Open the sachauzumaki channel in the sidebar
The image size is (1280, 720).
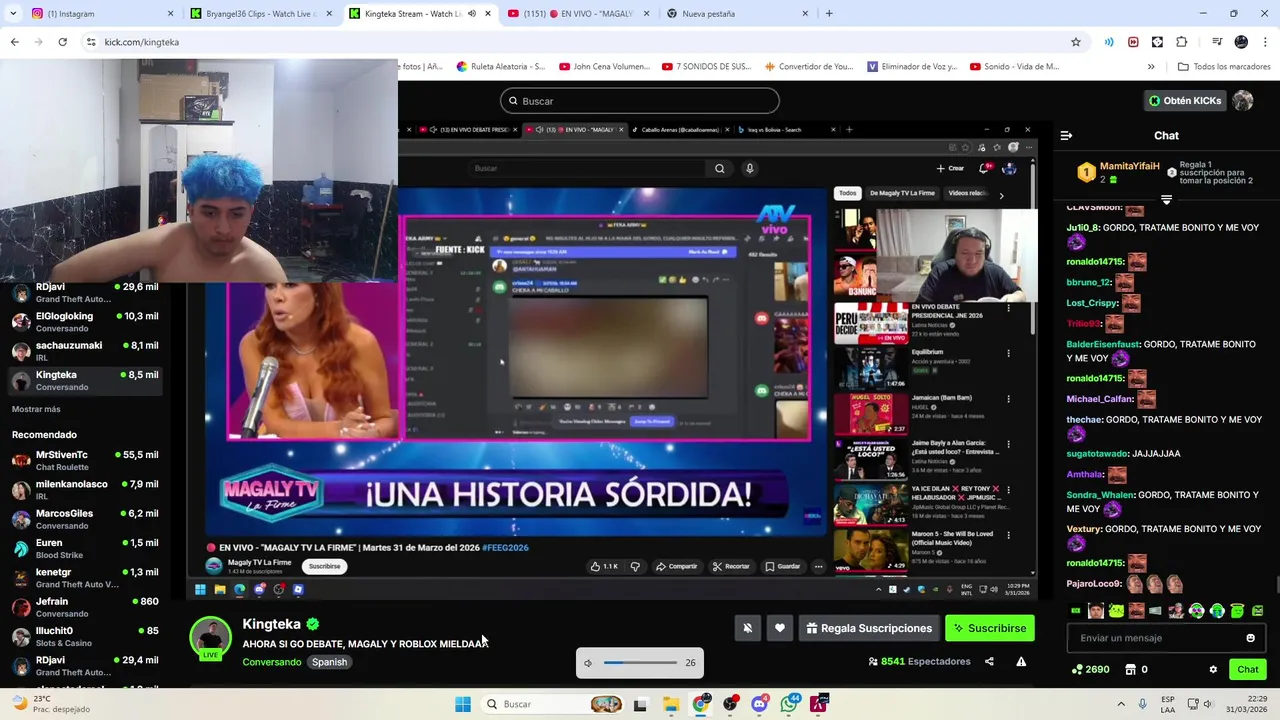click(x=85, y=351)
